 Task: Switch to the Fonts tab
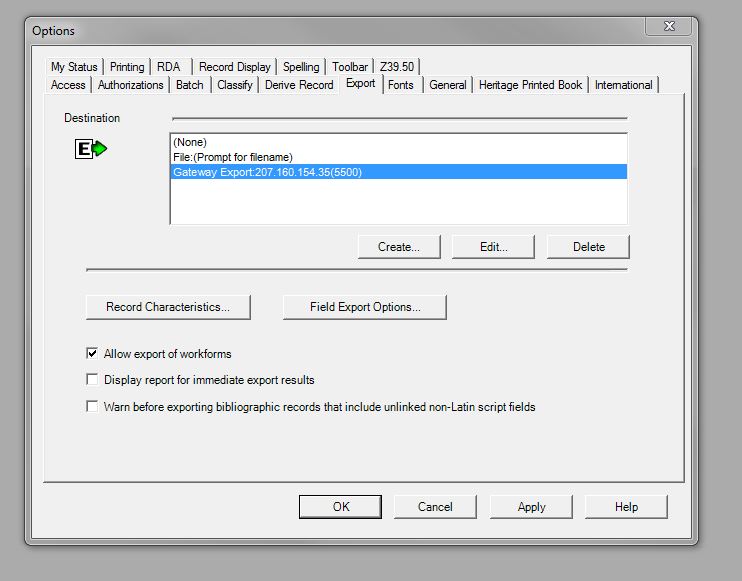point(401,85)
